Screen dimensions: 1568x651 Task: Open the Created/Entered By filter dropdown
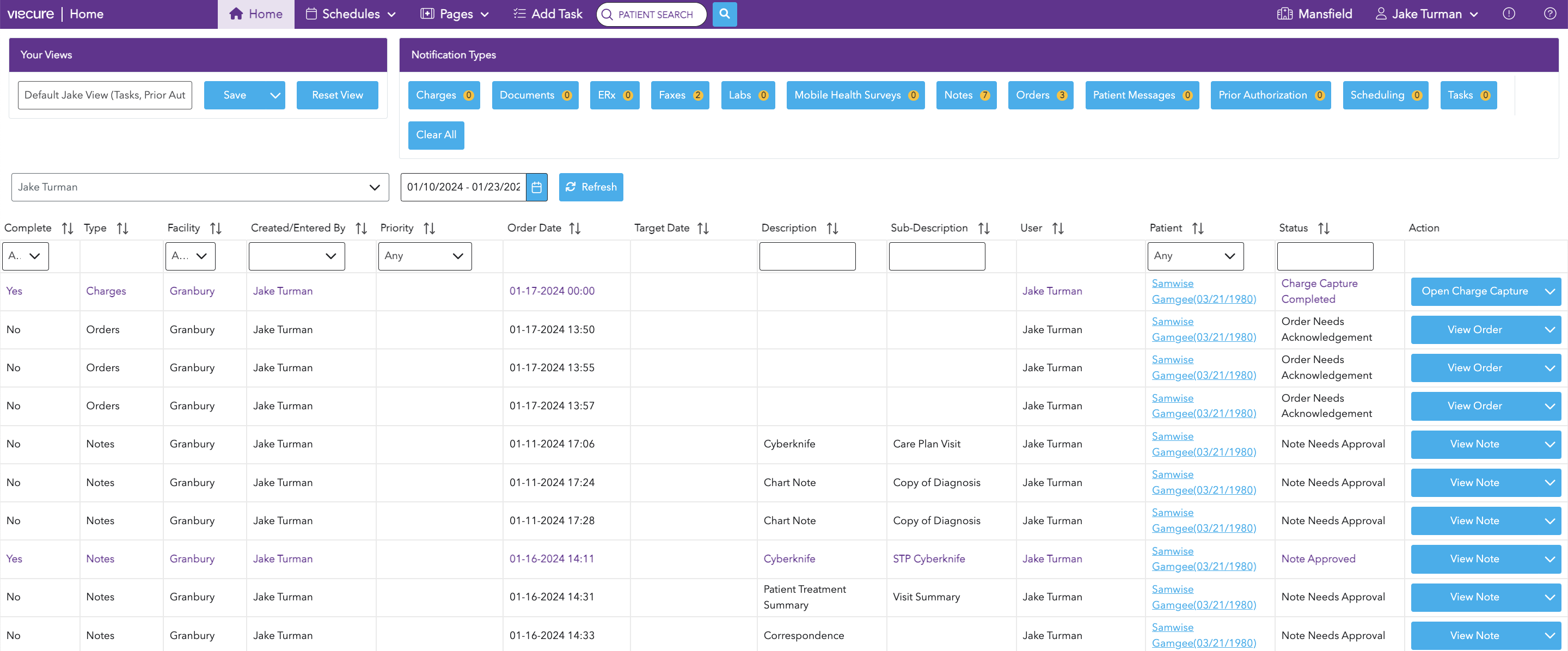[x=296, y=256]
